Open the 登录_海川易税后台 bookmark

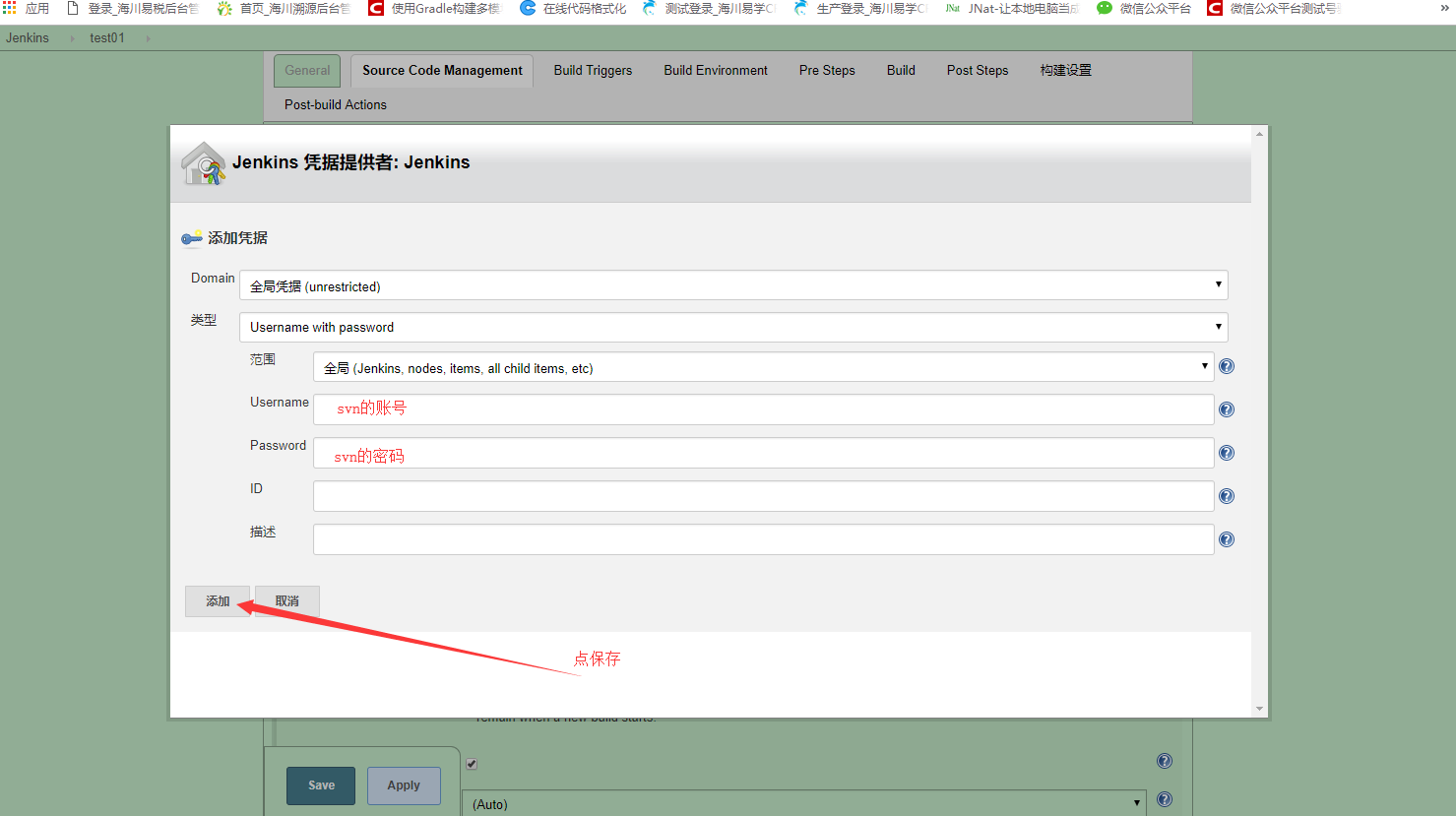(x=132, y=8)
